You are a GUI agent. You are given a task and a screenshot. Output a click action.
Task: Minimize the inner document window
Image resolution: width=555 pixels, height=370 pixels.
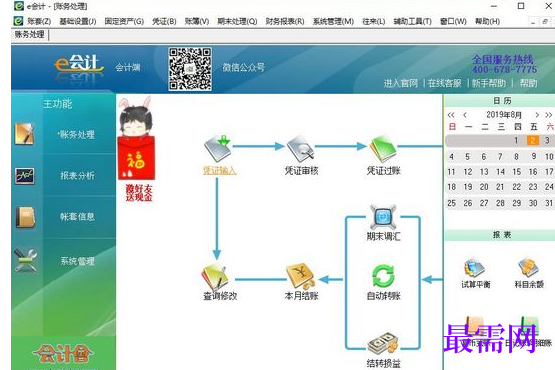[533, 22]
